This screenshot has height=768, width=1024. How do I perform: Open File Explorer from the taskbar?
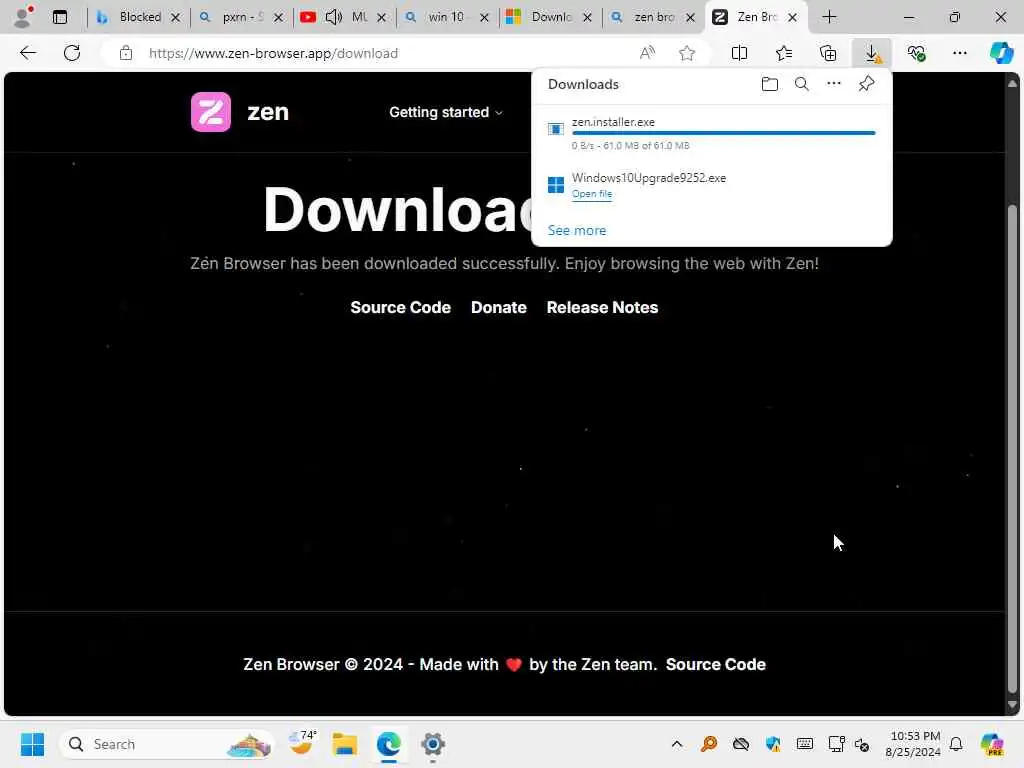(344, 744)
